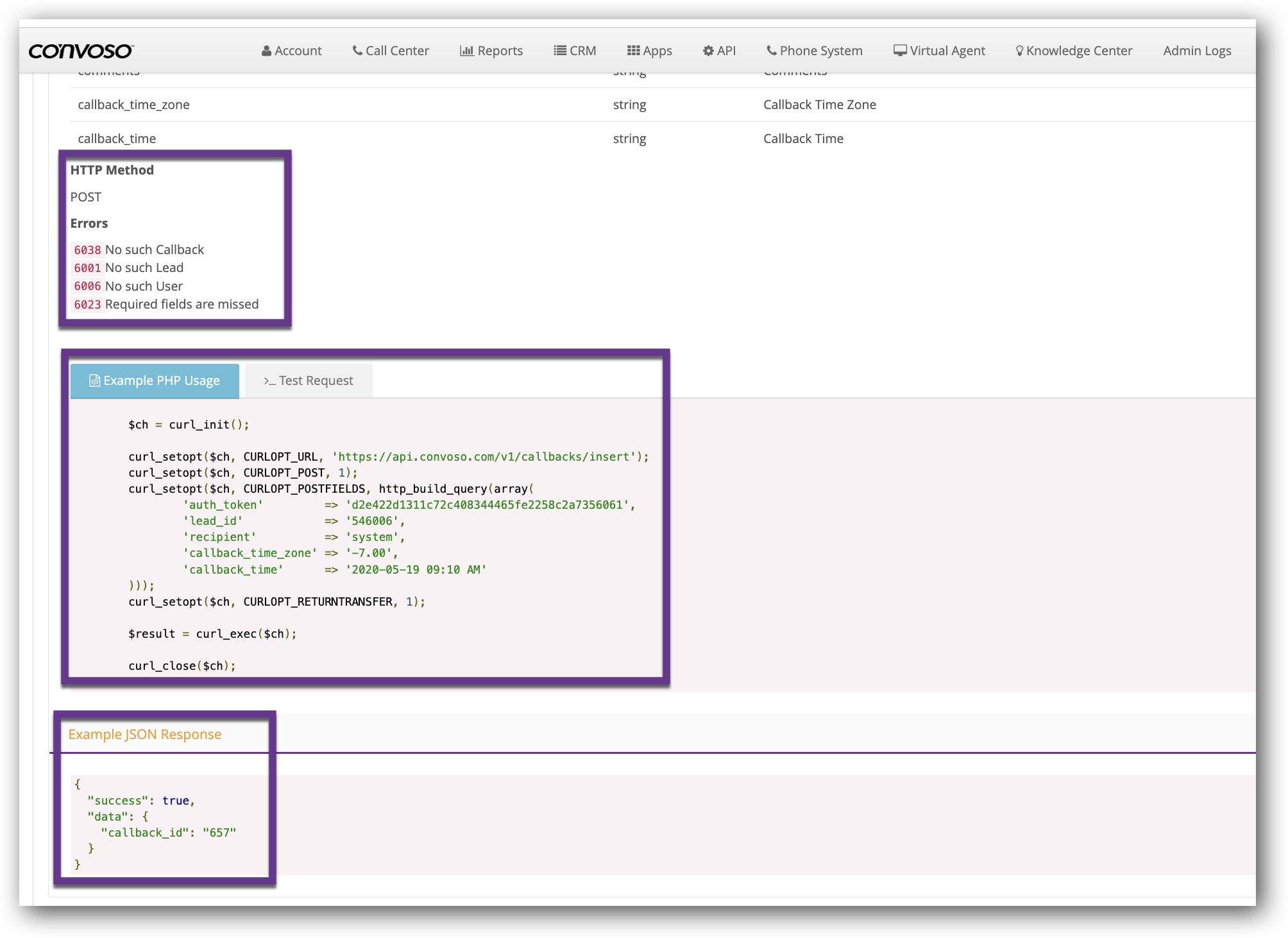Click error code 6023
Viewport: 1288px width, 938px height.
tap(87, 304)
